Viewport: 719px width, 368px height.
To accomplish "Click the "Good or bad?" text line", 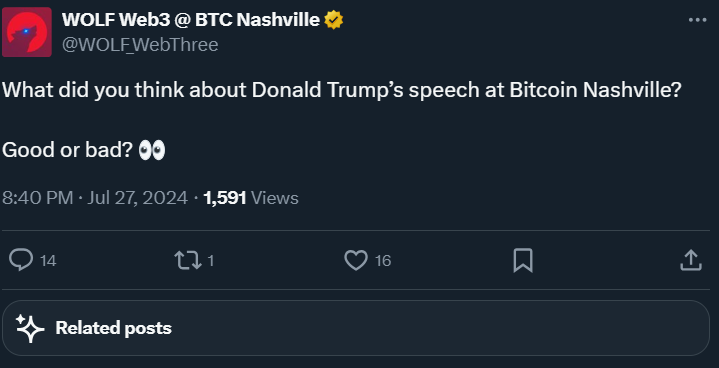I will (x=67, y=150).
